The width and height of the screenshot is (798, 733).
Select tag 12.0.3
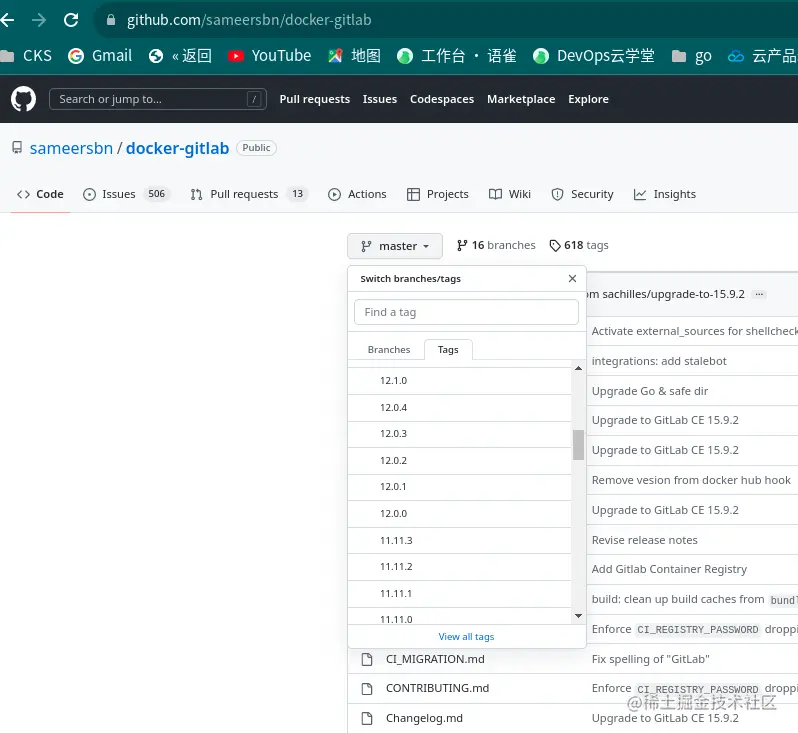[459, 434]
